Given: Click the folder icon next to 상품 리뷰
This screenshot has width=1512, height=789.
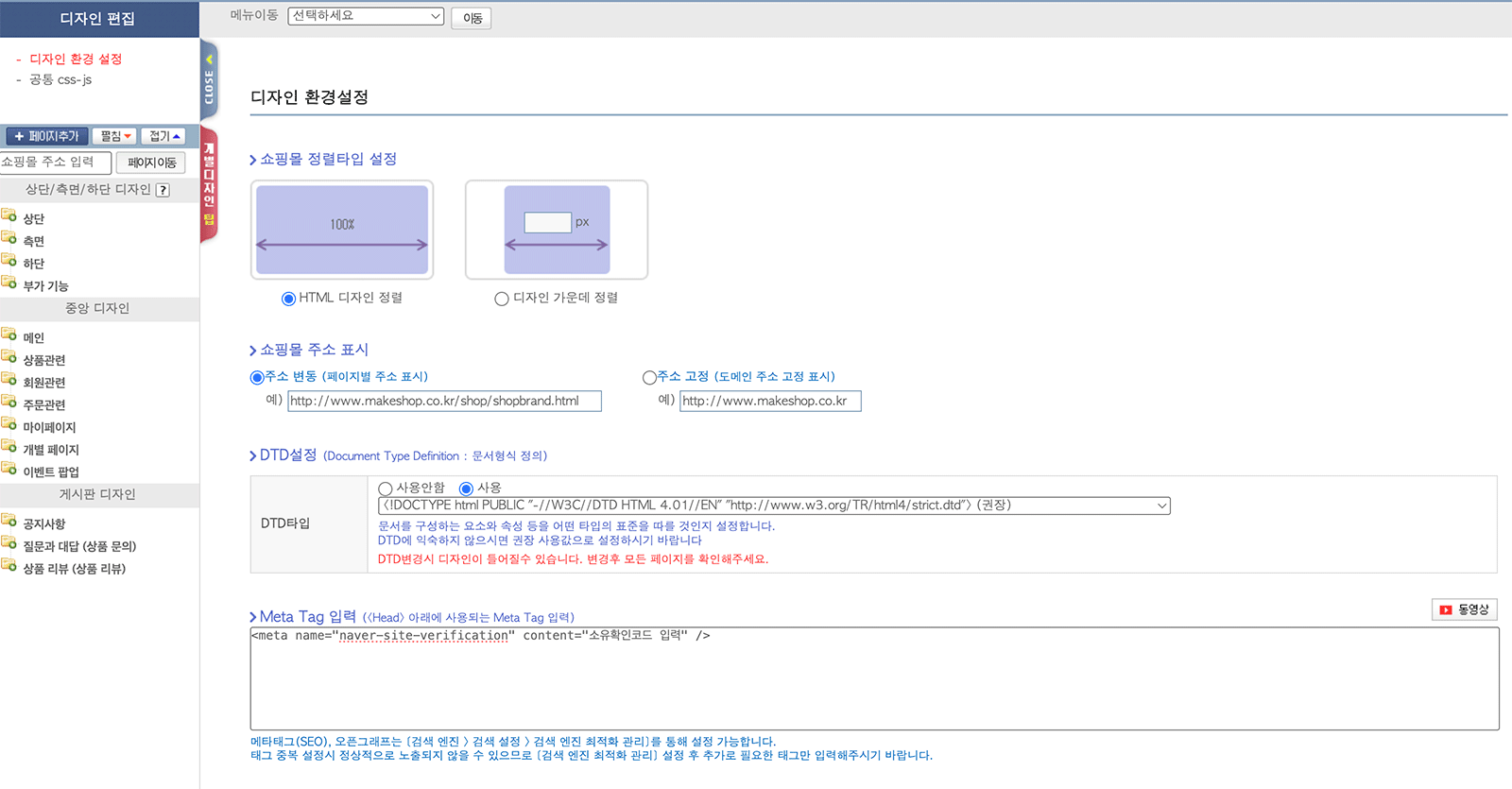Looking at the screenshot, I should 9,566.
